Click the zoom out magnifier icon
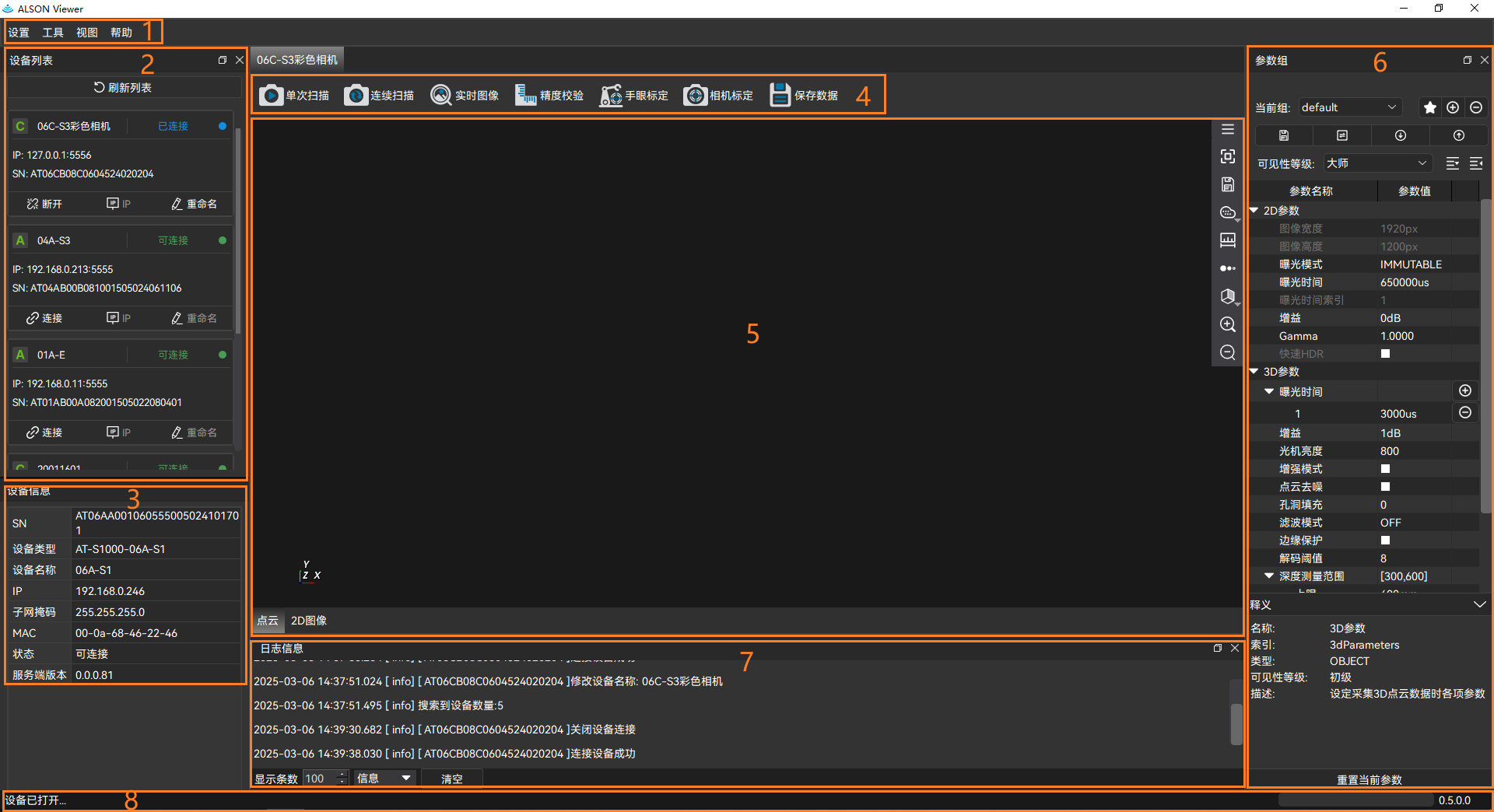The width and height of the screenshot is (1494, 812). [x=1227, y=352]
